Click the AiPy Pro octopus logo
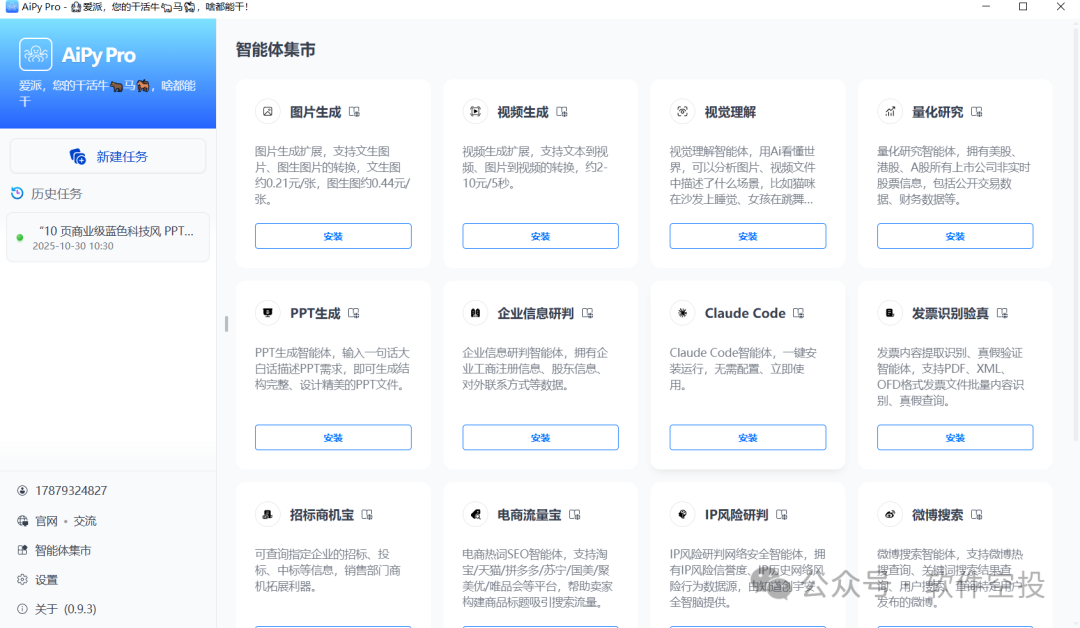The image size is (1080, 628). pyautogui.click(x=35, y=54)
